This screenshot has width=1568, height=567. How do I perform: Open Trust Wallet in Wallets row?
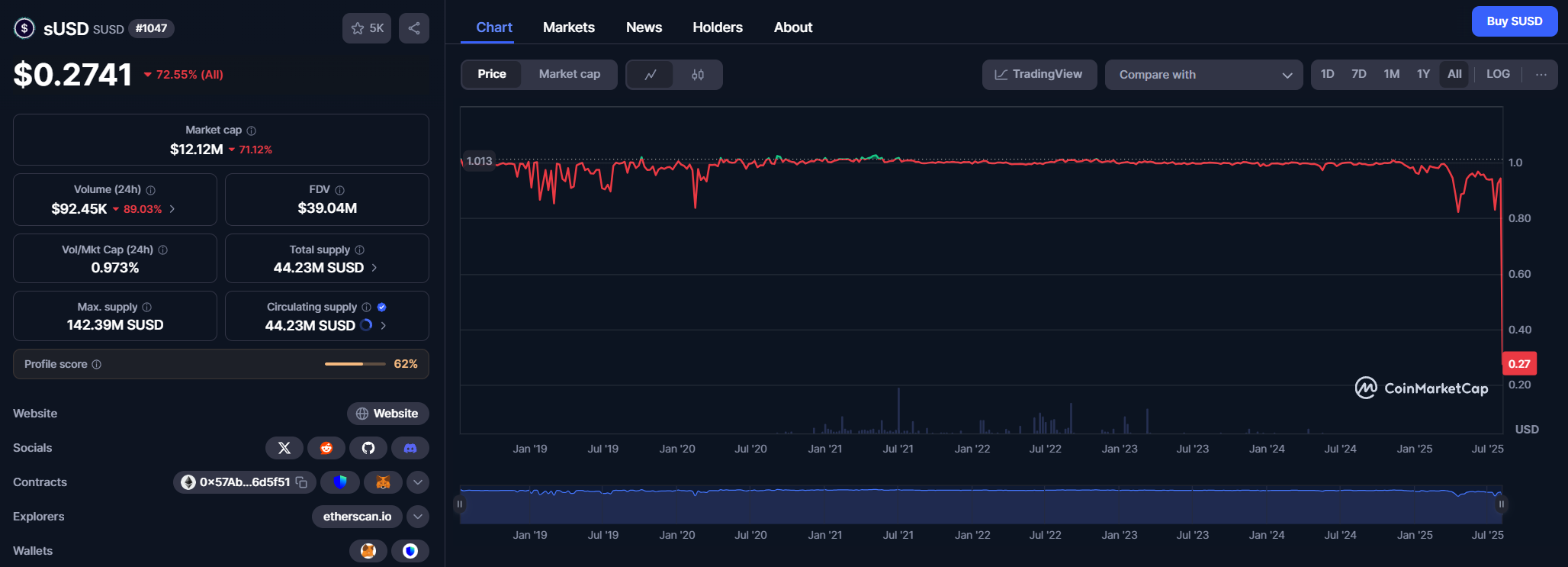410,551
